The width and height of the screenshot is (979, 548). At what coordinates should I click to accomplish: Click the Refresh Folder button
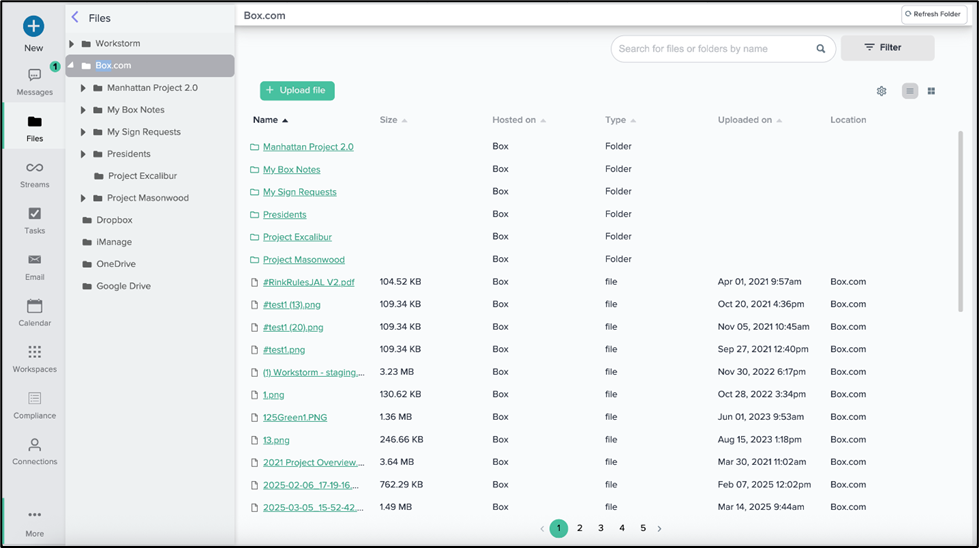(x=933, y=14)
